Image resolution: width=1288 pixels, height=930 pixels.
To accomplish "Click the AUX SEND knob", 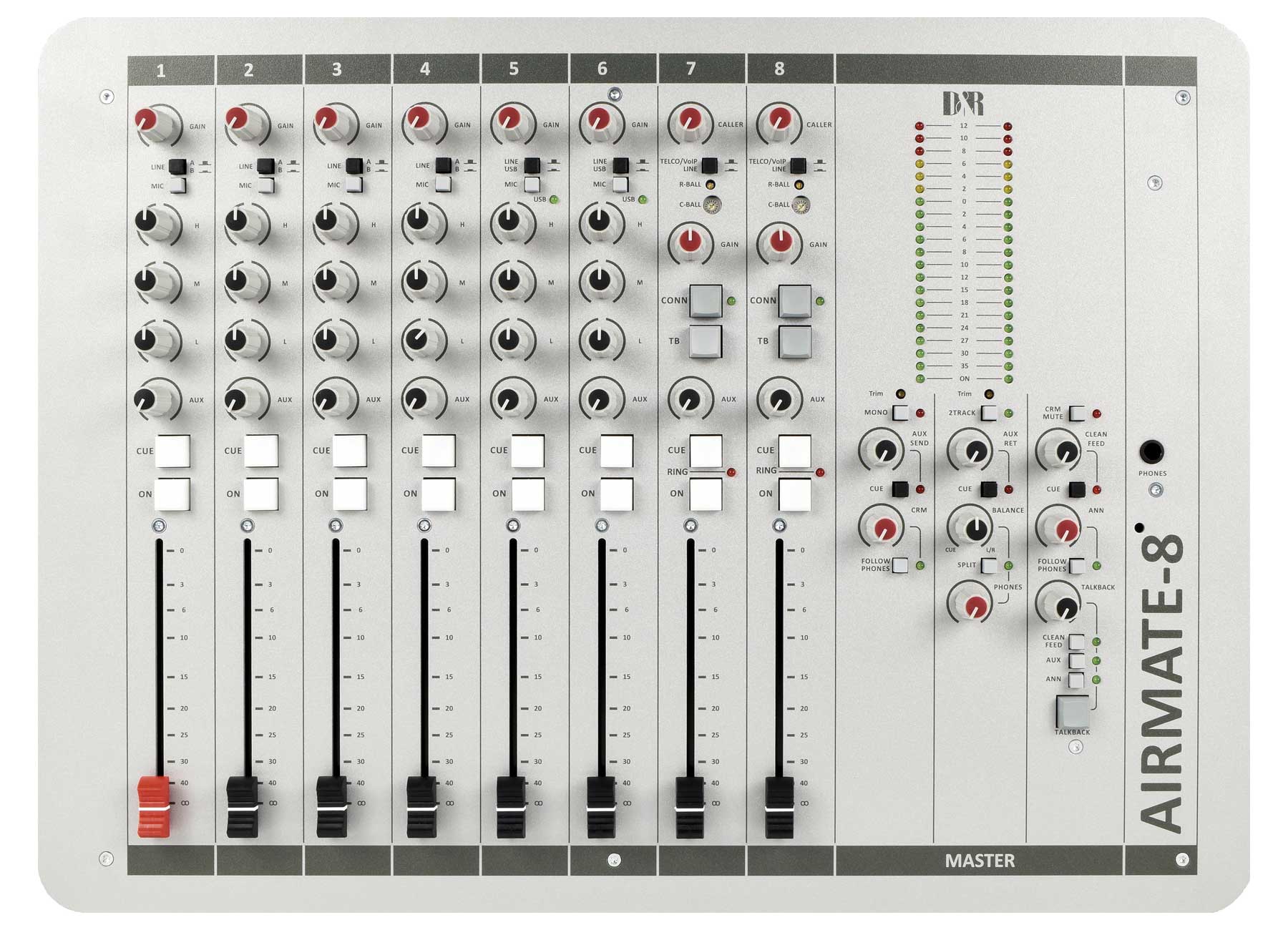I will pos(882,449).
